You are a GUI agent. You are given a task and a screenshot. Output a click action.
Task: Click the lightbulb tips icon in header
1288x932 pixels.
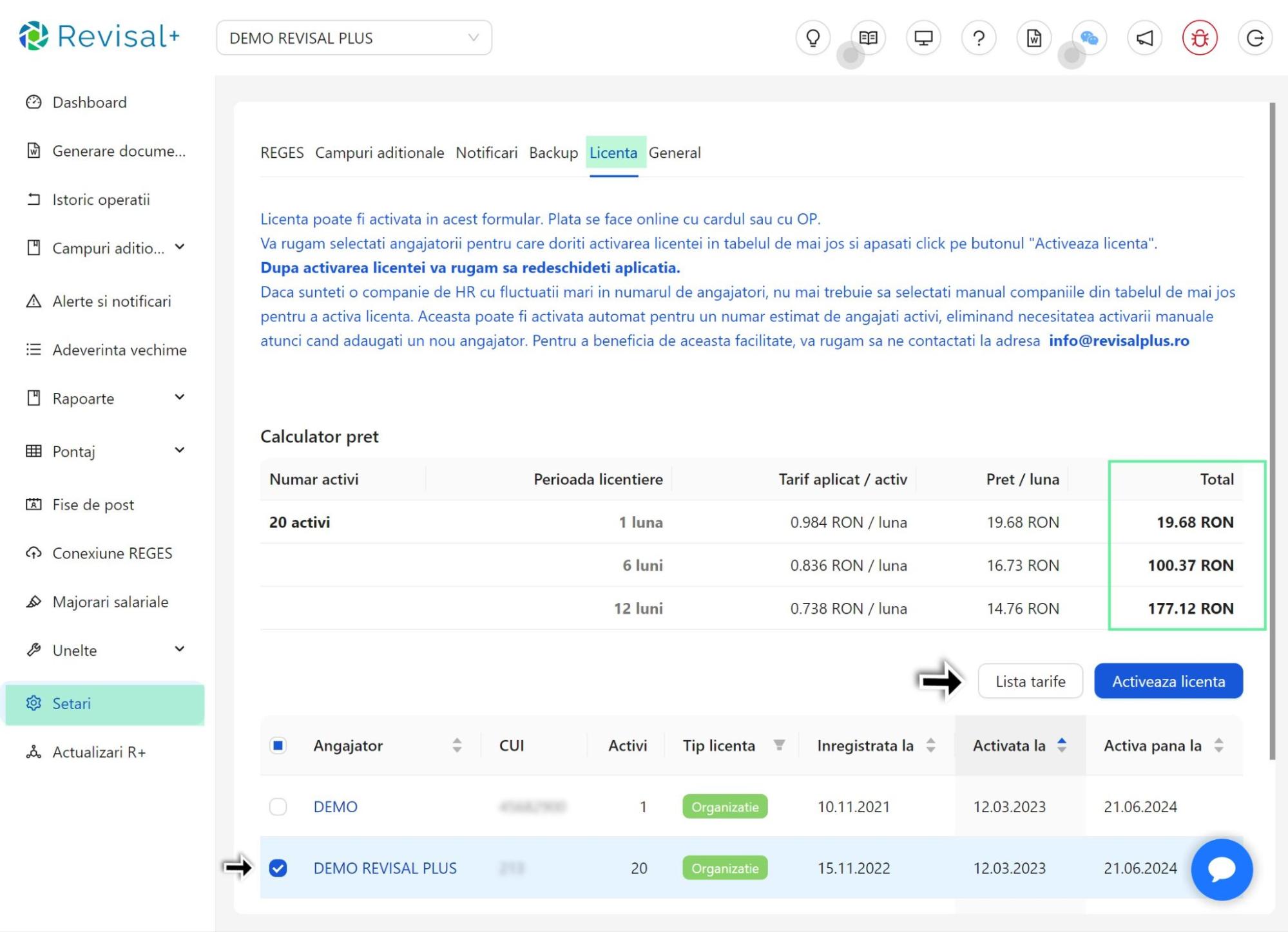click(x=813, y=38)
